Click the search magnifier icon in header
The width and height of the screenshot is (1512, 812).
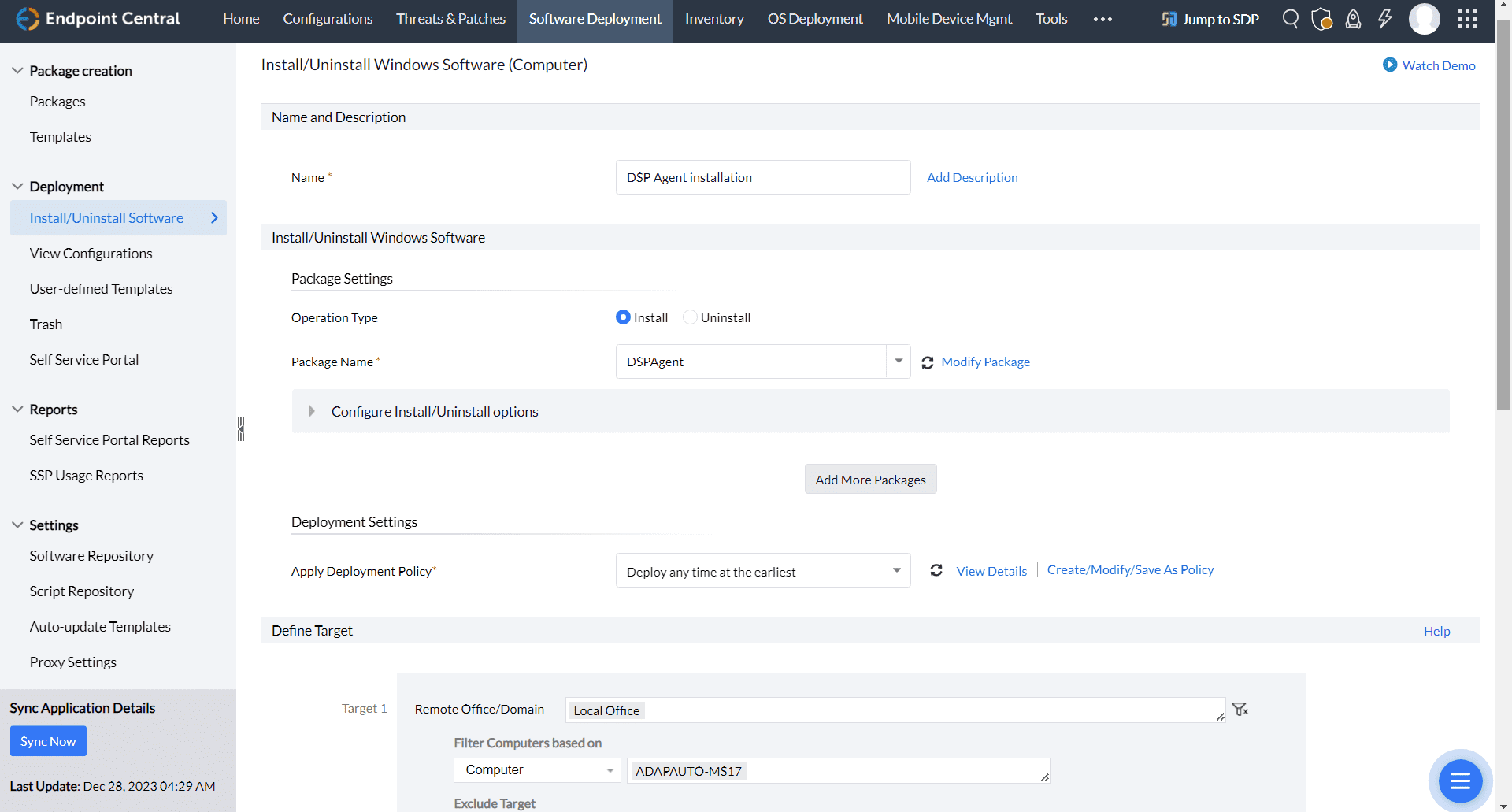click(x=1290, y=19)
